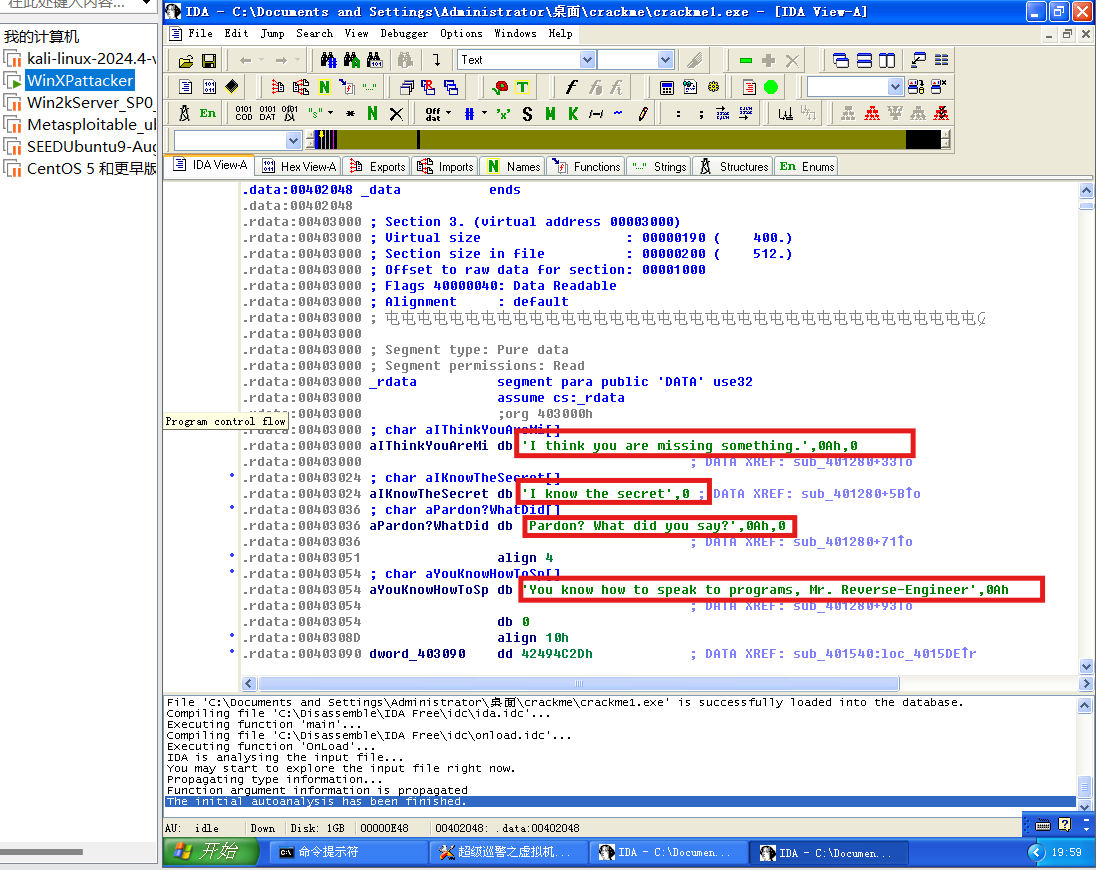The height and width of the screenshot is (870, 1096).
Task: Click binoculars search-text icon with green A
Action: [352, 60]
